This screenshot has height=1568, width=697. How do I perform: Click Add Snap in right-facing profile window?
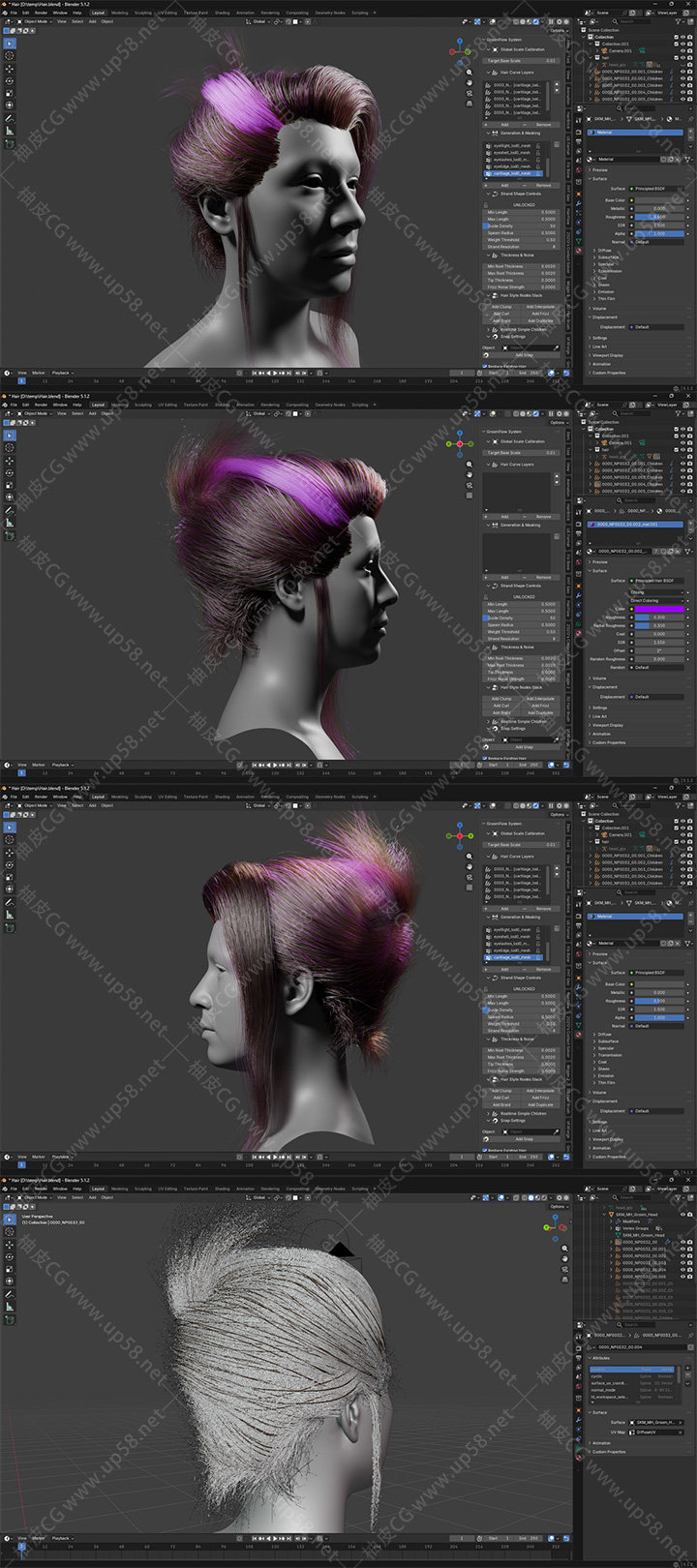[523, 747]
